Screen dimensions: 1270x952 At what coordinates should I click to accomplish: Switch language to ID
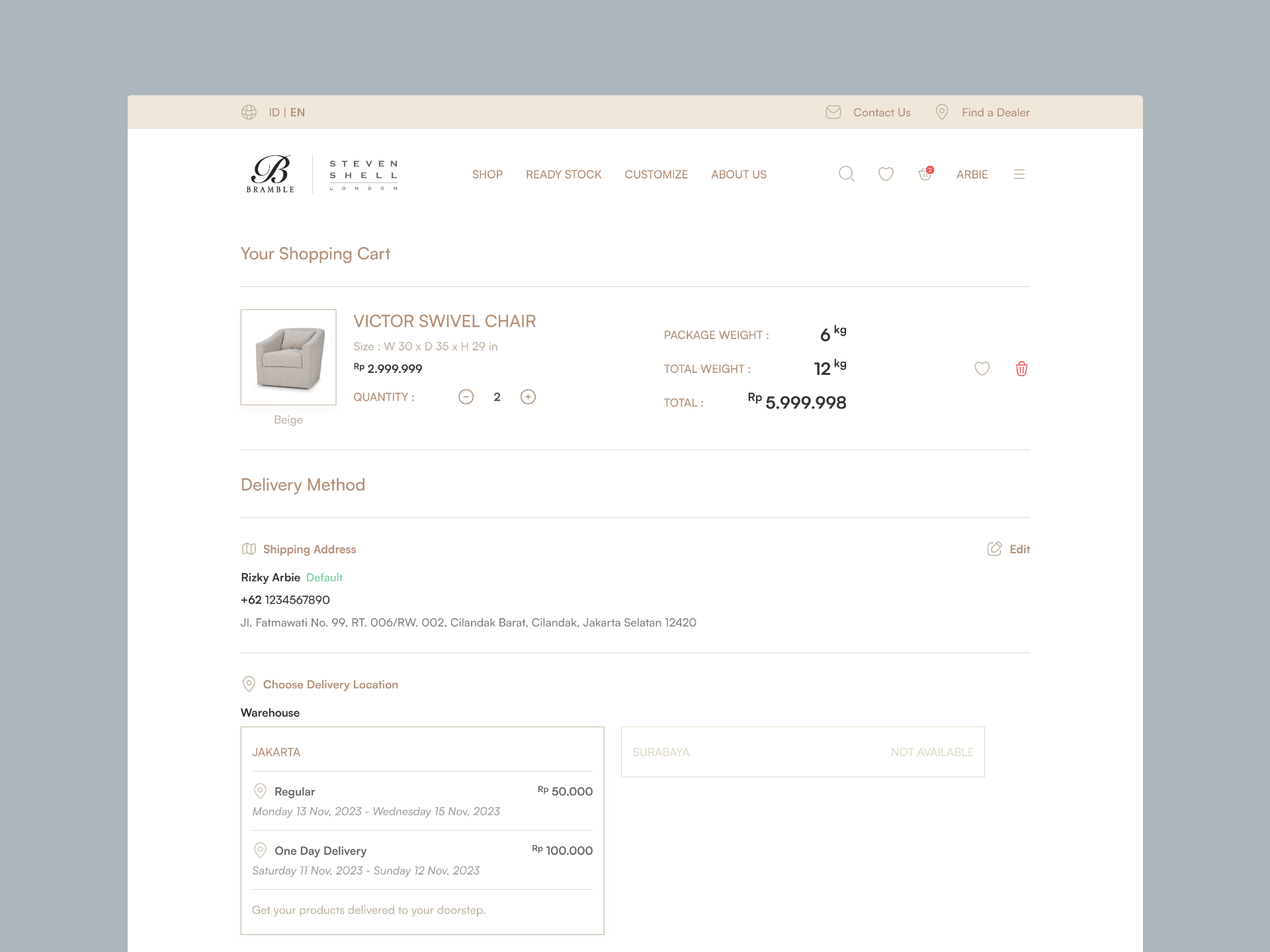click(274, 112)
